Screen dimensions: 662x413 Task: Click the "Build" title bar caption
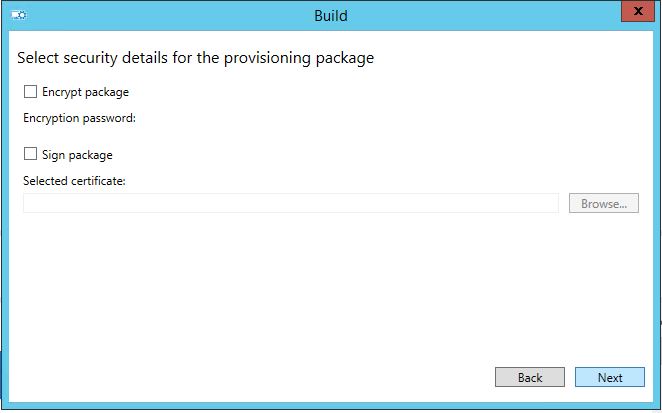point(331,16)
